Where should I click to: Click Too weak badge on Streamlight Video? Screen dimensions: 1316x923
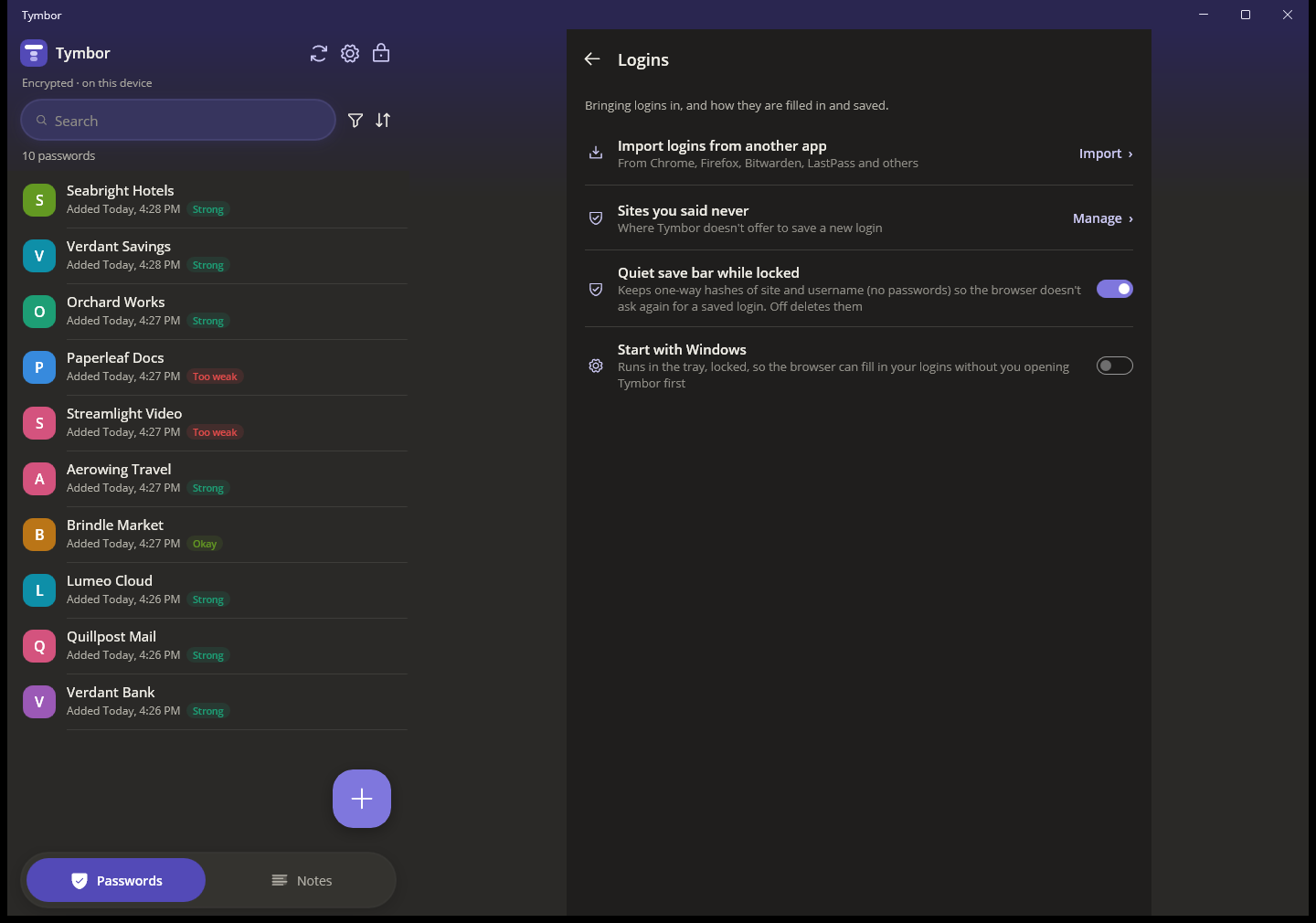(215, 432)
